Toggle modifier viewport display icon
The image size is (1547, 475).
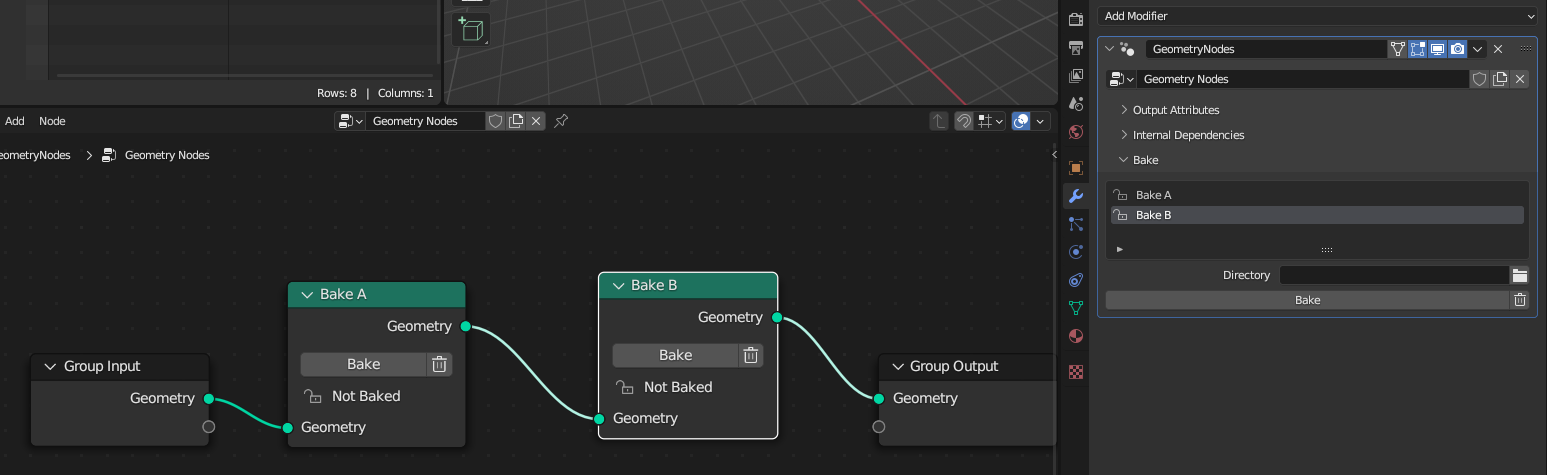click(1438, 49)
